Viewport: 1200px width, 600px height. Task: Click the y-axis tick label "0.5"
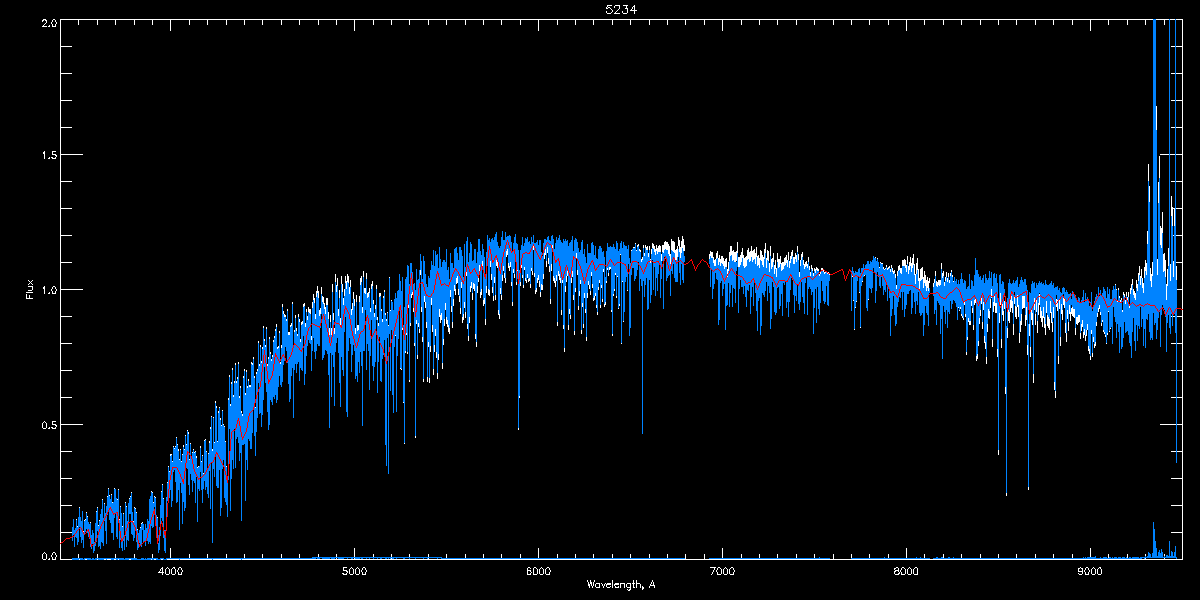tap(47, 424)
